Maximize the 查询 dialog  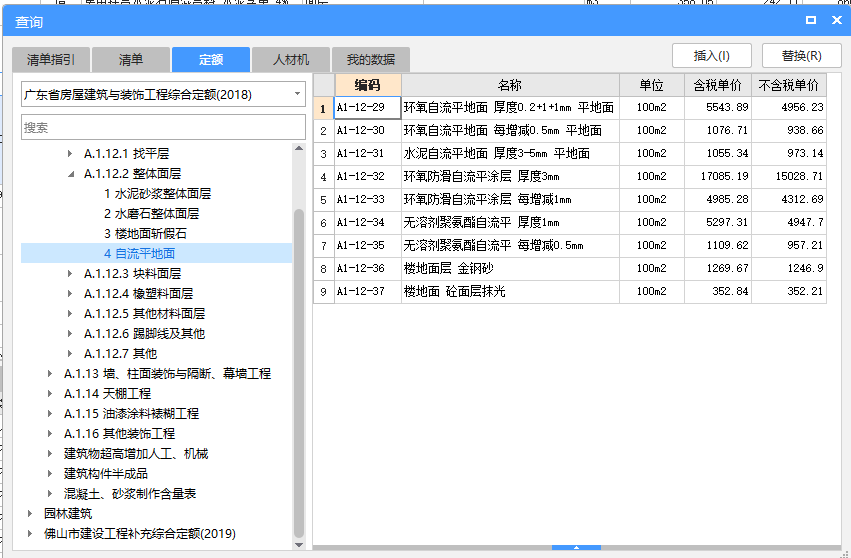tap(811, 20)
